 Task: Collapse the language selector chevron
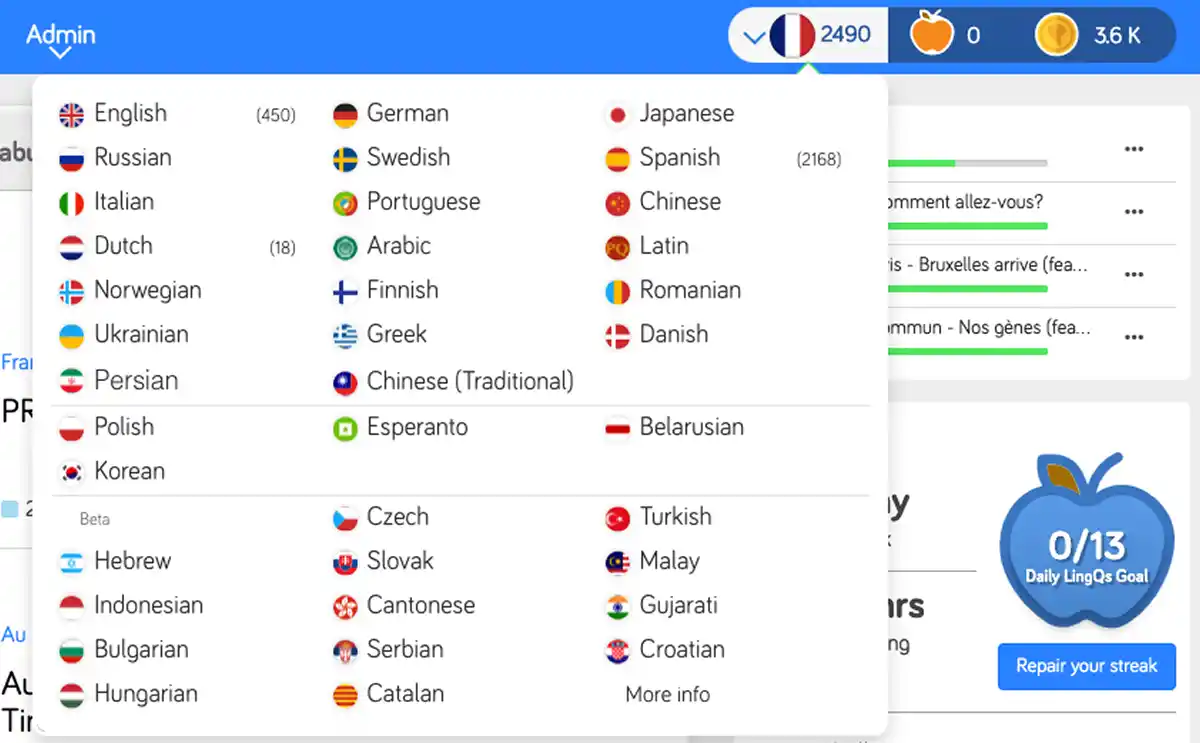[755, 33]
